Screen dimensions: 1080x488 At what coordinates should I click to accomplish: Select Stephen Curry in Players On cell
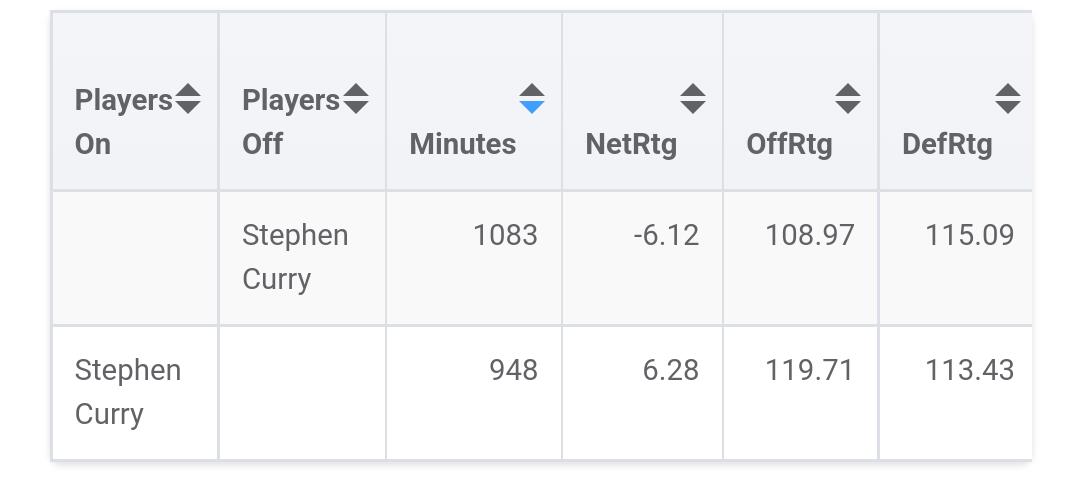128,392
